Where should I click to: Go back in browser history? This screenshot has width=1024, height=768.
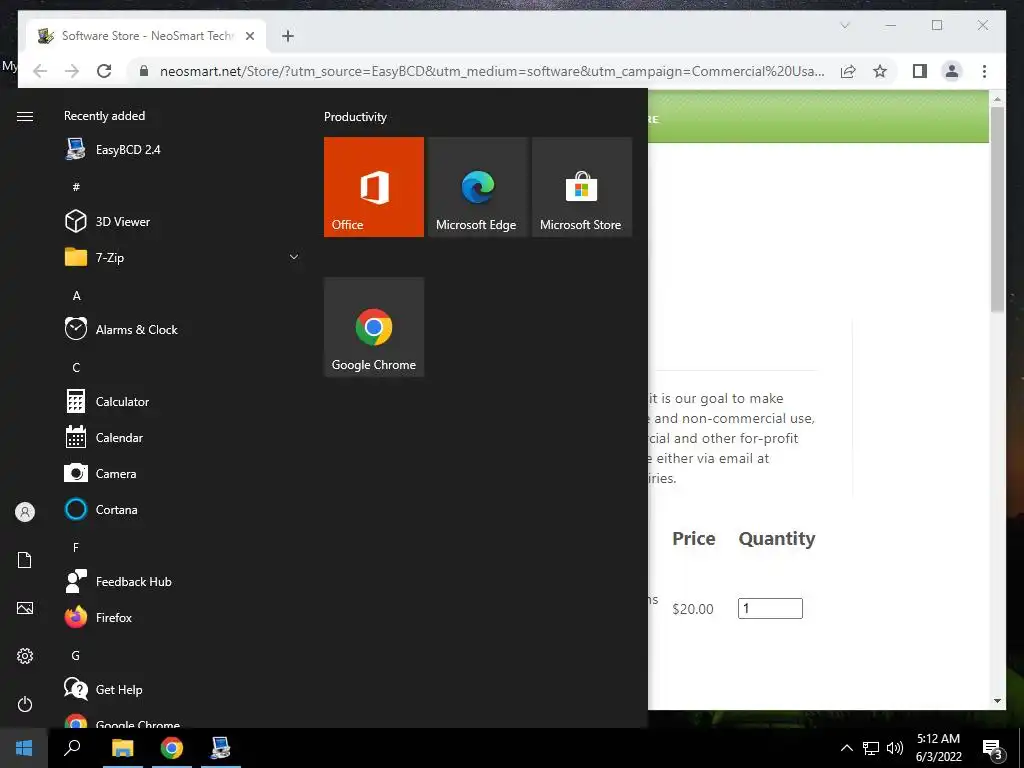tap(40, 71)
